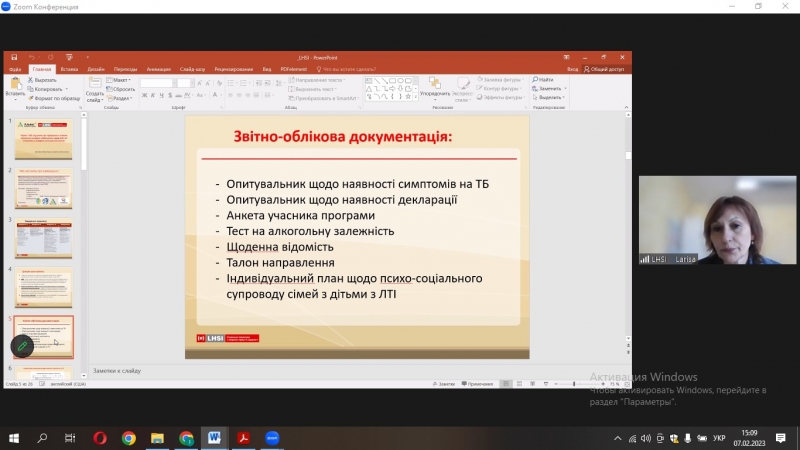The height and width of the screenshot is (450, 800).
Task: Toggle the spell check icon in the status bar
Action: [42, 384]
